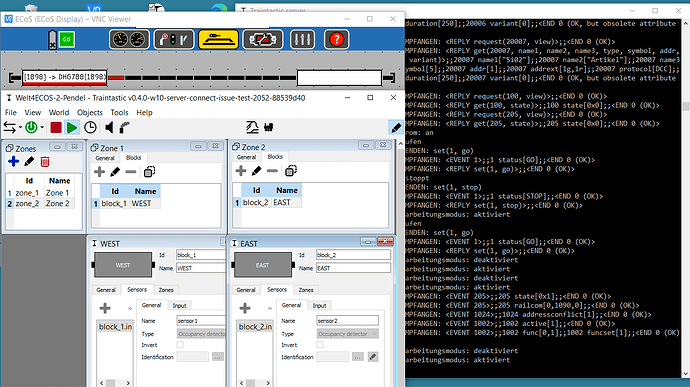Viewport: 690px width, 387px height.
Task: Open Zones tab in EAST window
Action: (306, 290)
